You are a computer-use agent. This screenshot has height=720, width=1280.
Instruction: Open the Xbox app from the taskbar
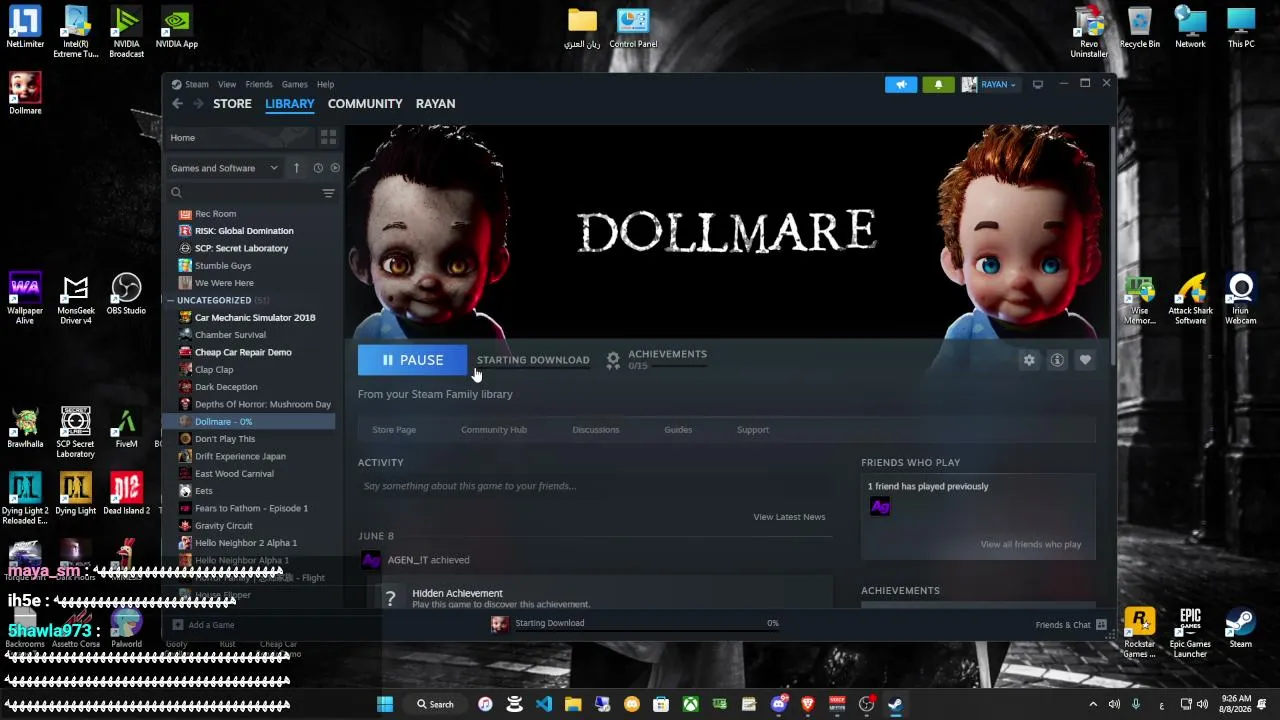coord(690,704)
